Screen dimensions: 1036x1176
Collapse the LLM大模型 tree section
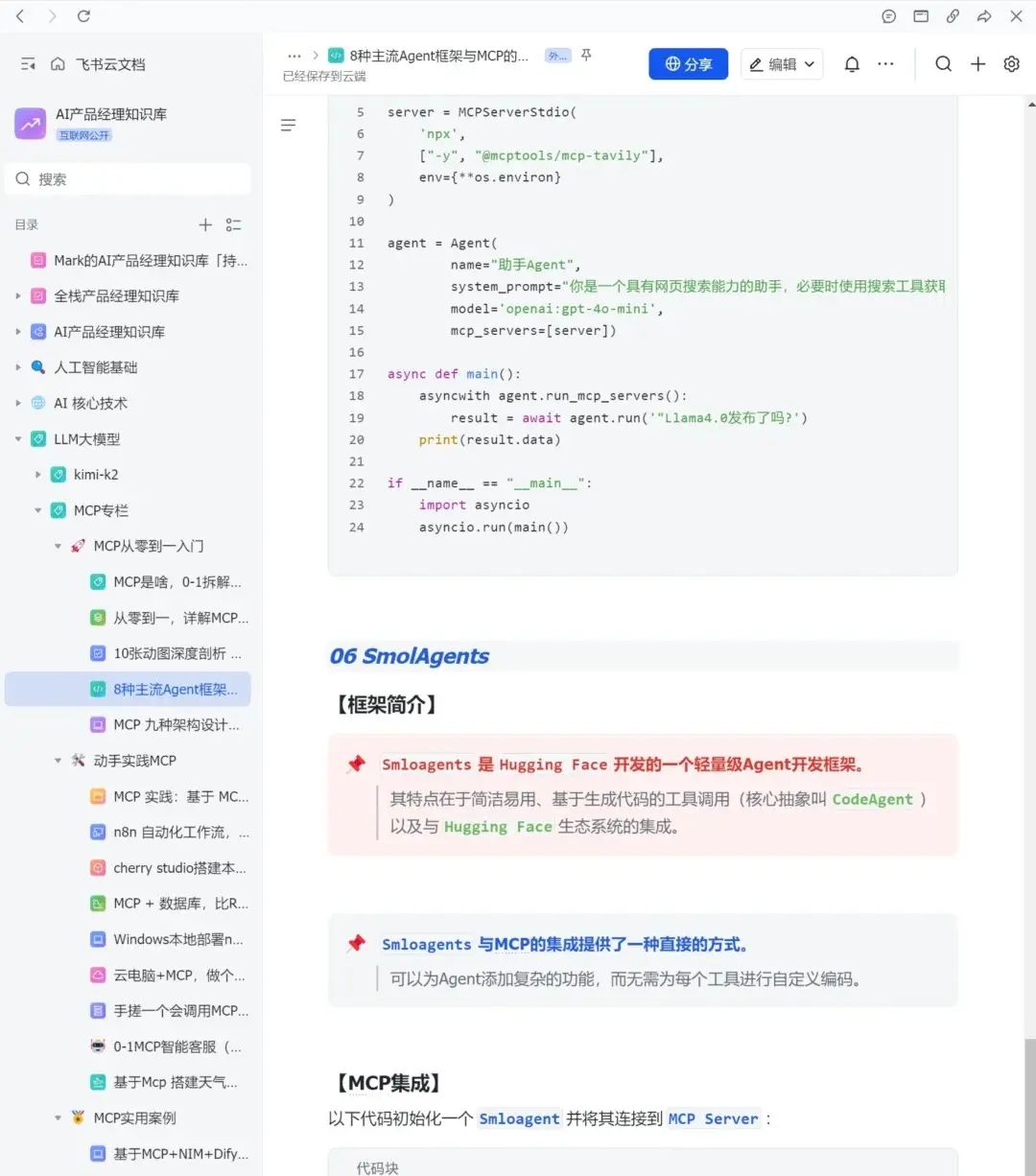tap(17, 438)
